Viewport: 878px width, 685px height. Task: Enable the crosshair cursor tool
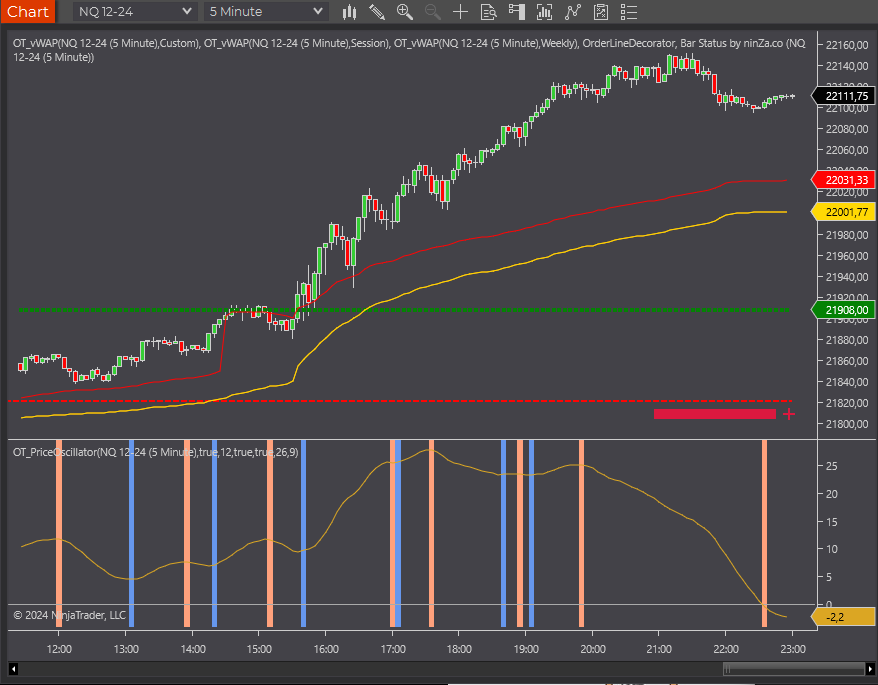[x=459, y=12]
